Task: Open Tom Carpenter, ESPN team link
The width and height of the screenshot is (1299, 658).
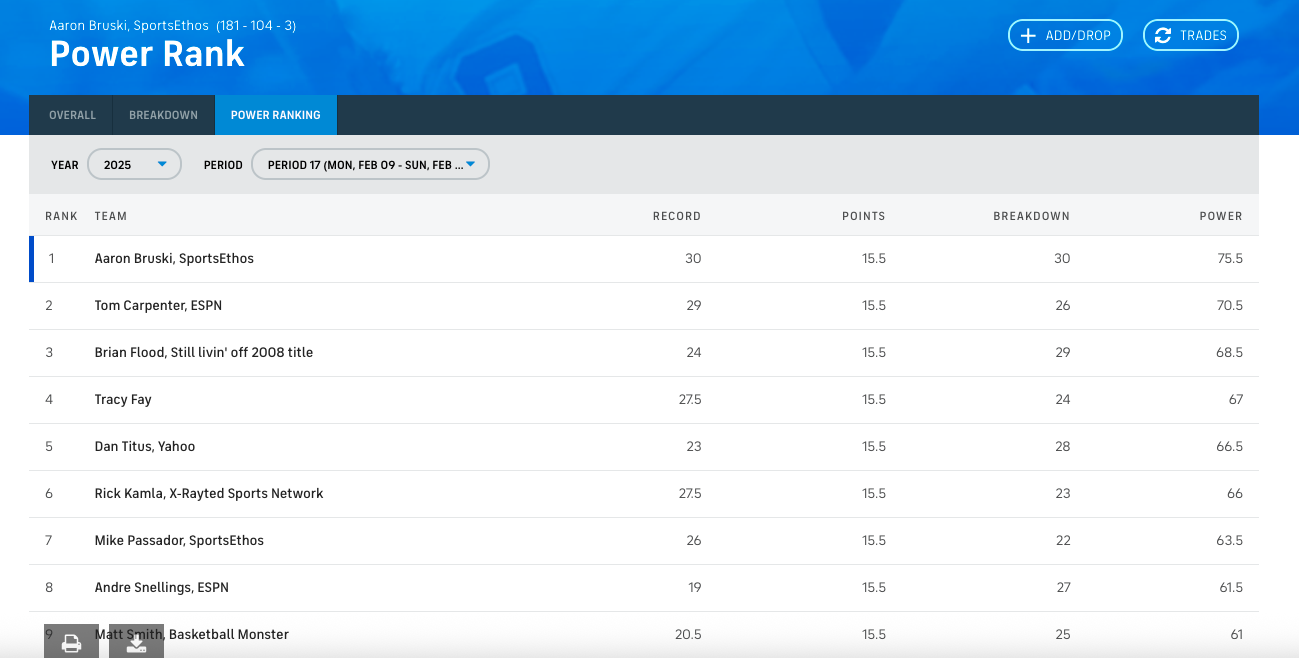Action: (x=158, y=305)
